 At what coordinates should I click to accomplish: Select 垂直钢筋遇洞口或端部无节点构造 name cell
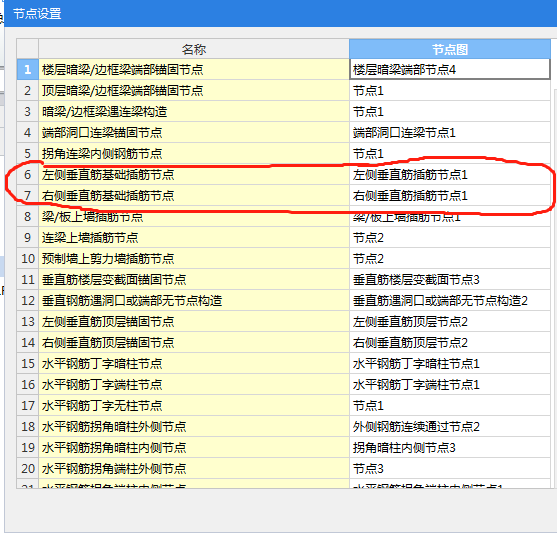194,300
